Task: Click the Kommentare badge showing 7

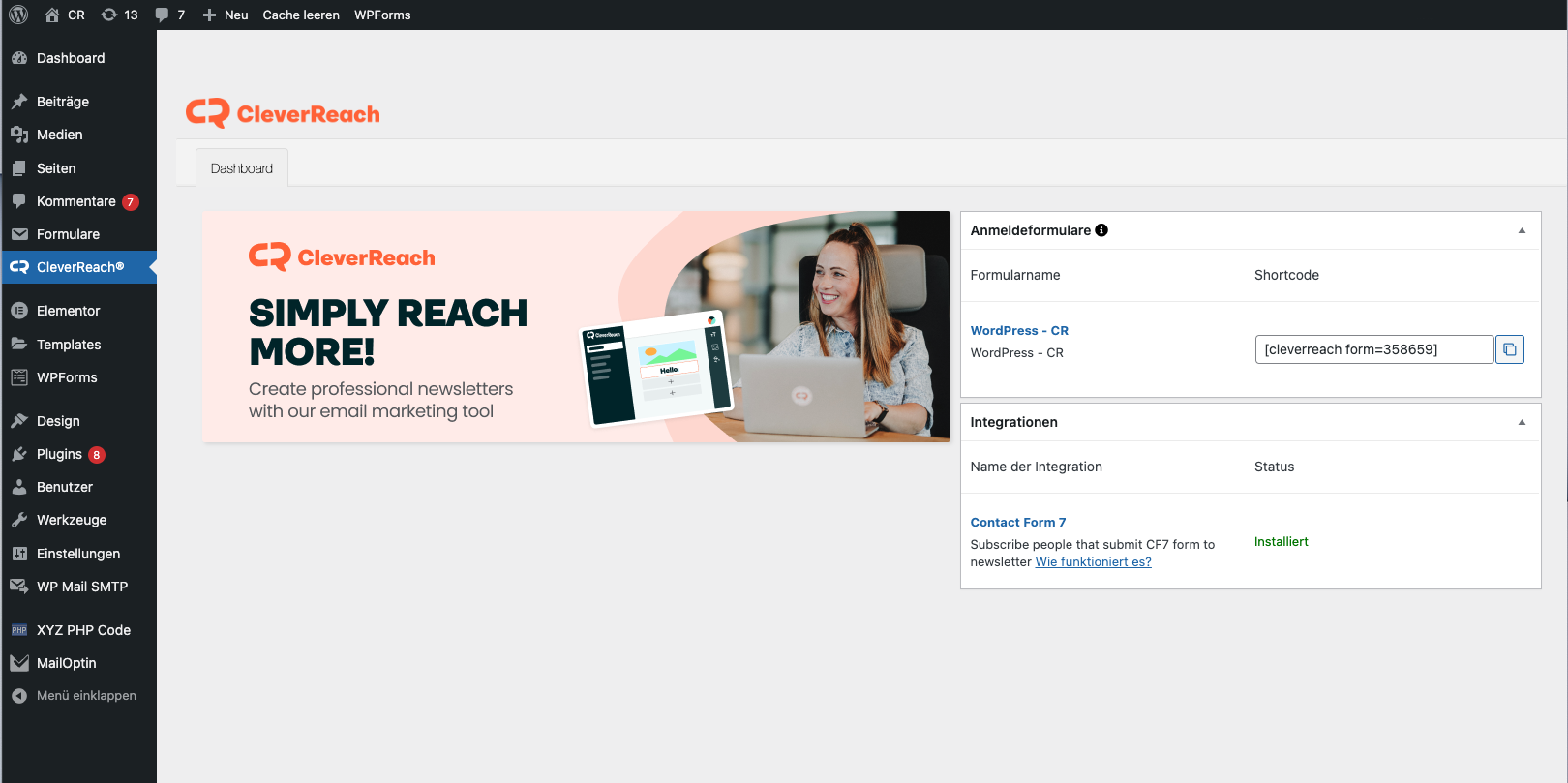Action: (x=131, y=202)
